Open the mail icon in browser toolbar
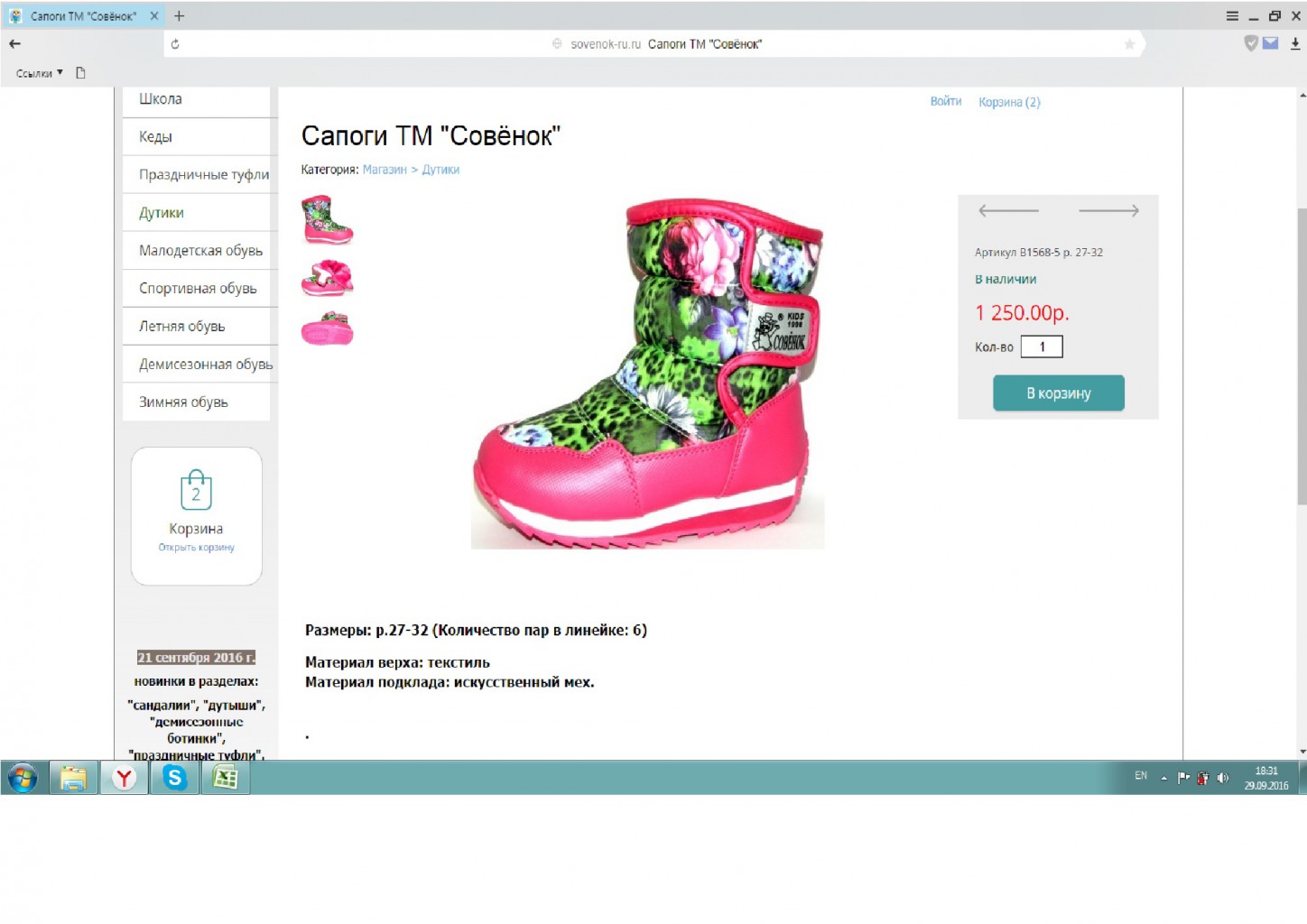 click(x=1271, y=43)
